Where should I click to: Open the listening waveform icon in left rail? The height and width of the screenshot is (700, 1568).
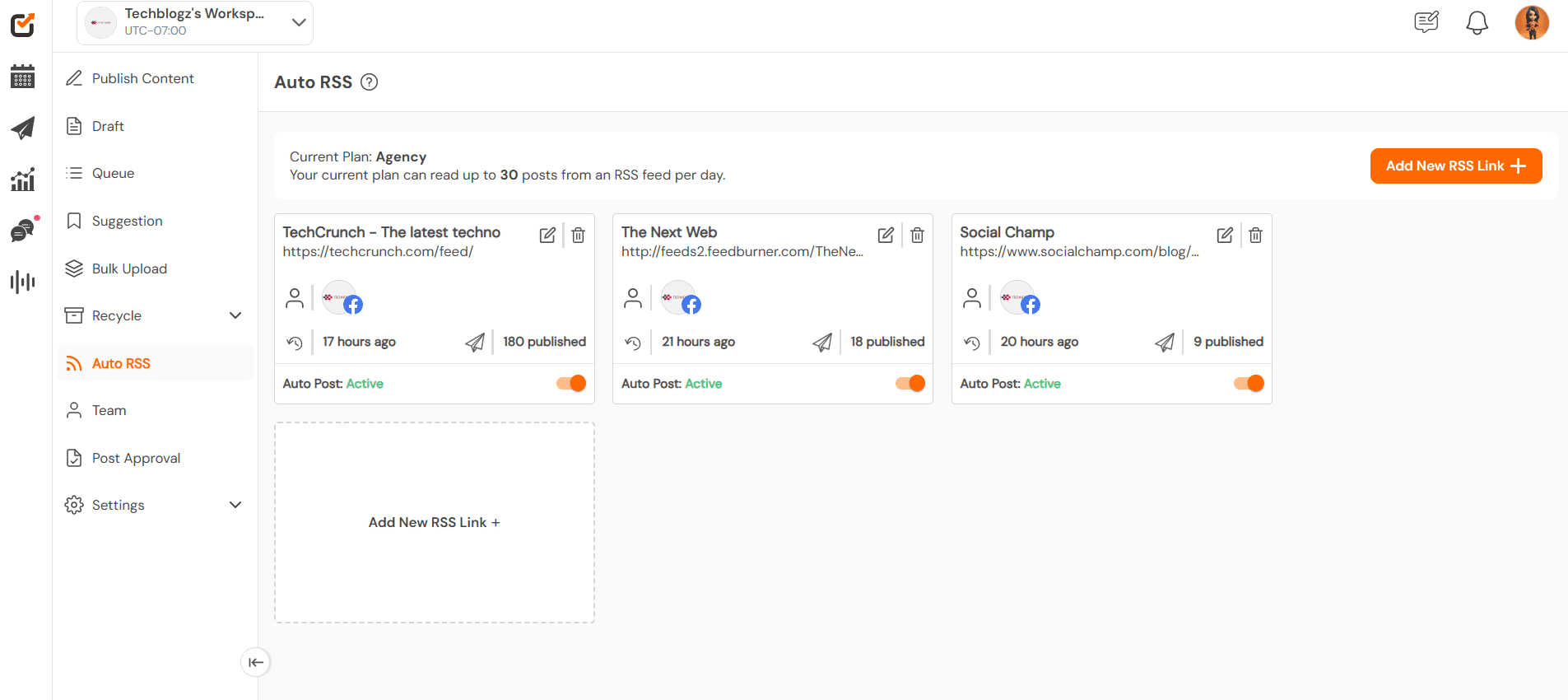22,282
